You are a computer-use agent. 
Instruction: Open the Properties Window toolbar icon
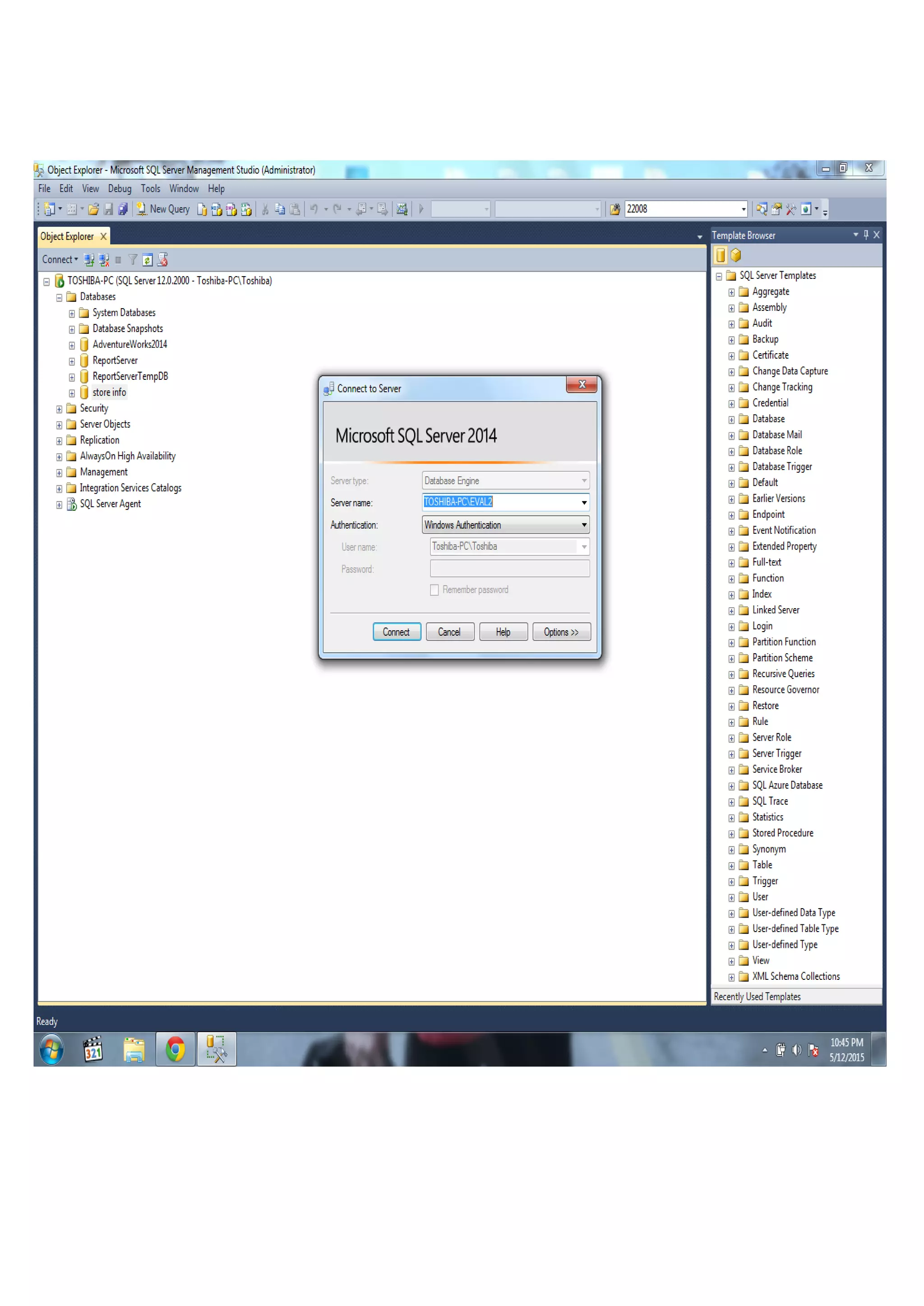(x=776, y=209)
